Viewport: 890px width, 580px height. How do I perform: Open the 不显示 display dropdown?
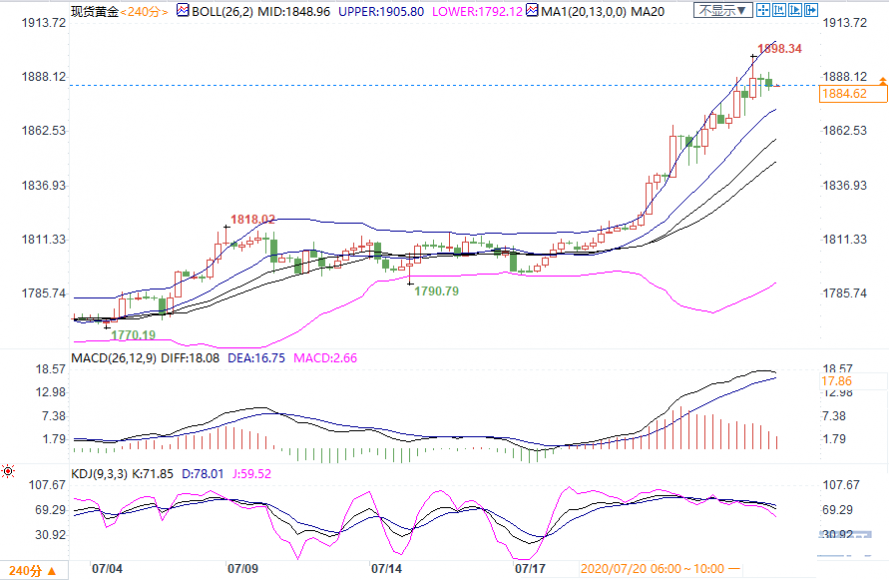click(723, 10)
